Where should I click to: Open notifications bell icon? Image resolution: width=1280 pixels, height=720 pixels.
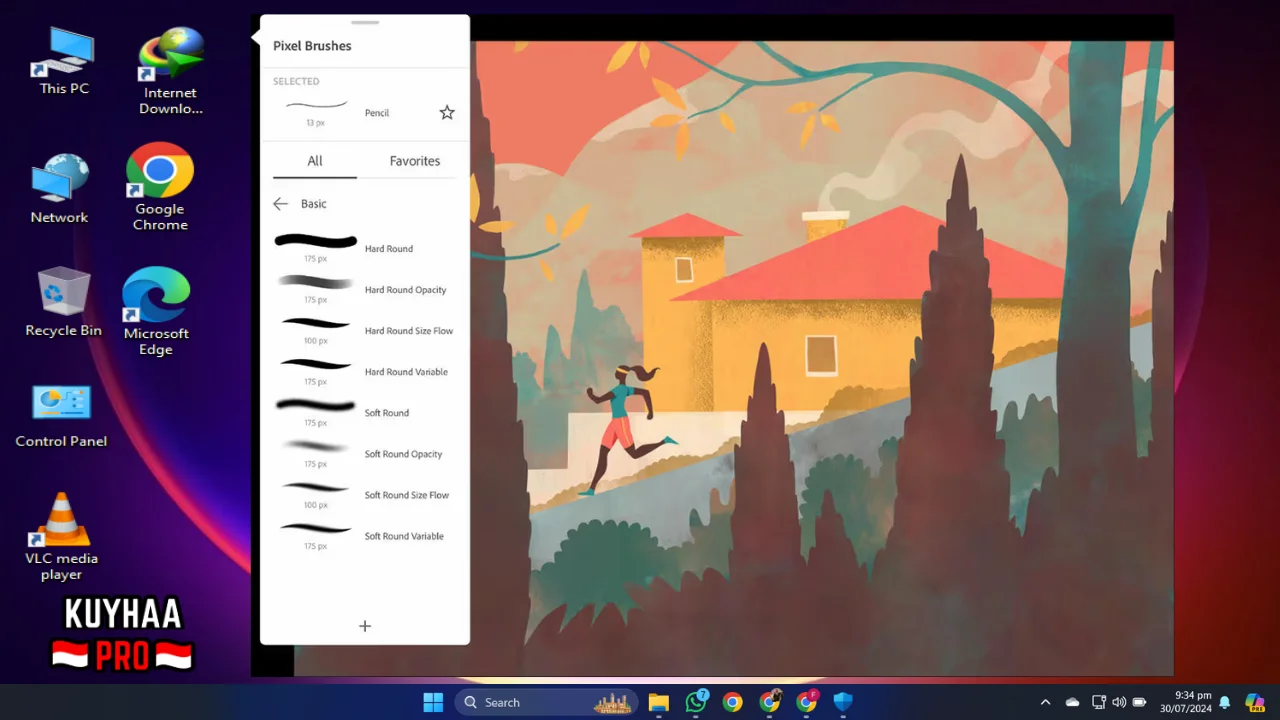point(1224,702)
